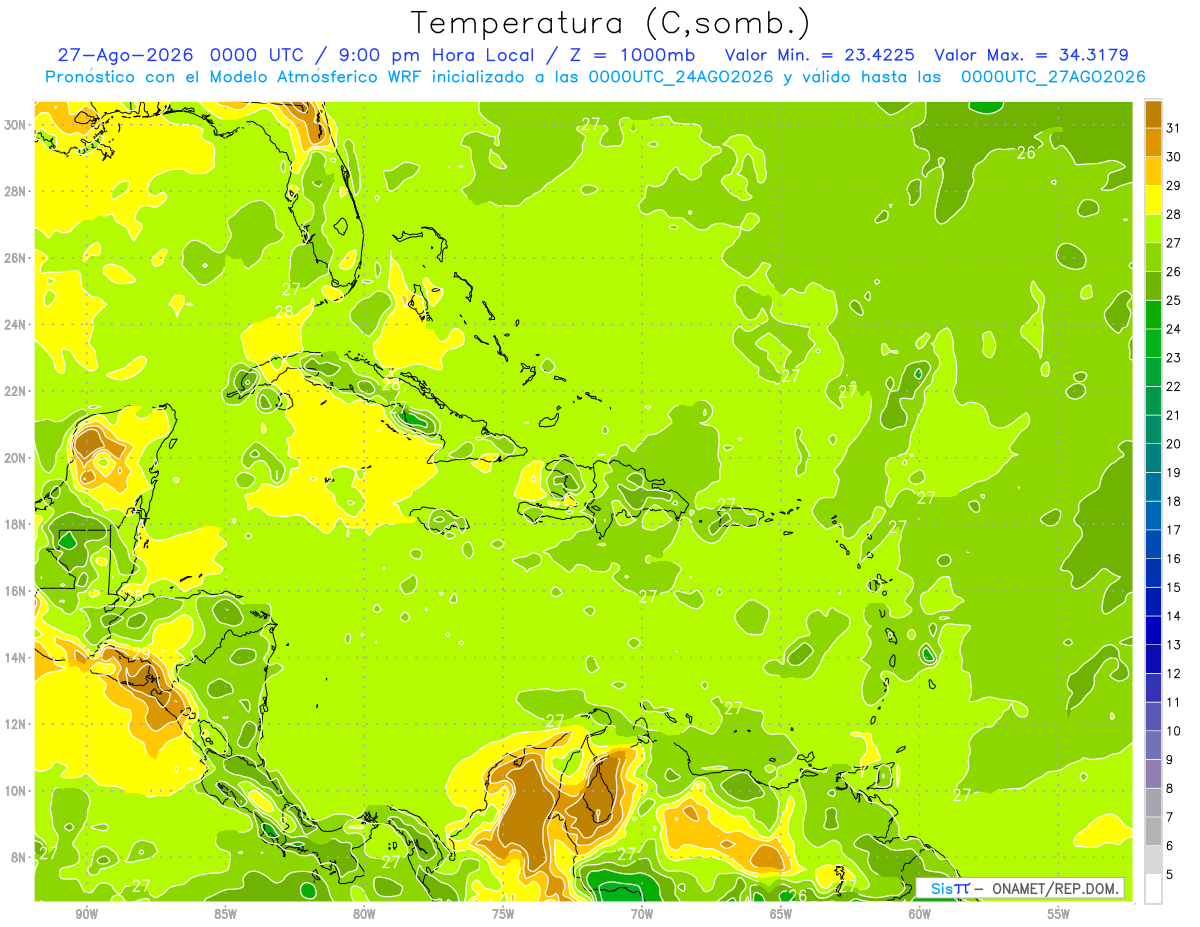Select "Pronóstico con el Modelo Atmósferico WRF" text
The height and width of the screenshot is (927, 1200).
click(x=235, y=77)
